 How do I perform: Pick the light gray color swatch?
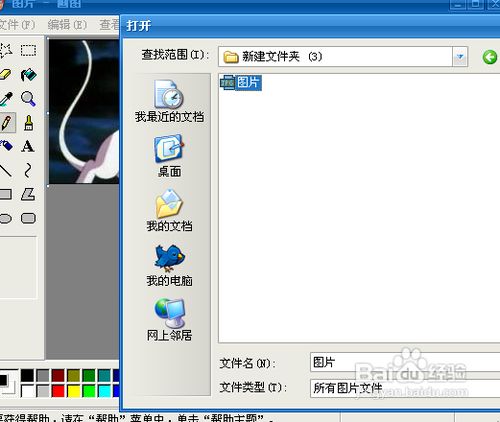[43, 391]
